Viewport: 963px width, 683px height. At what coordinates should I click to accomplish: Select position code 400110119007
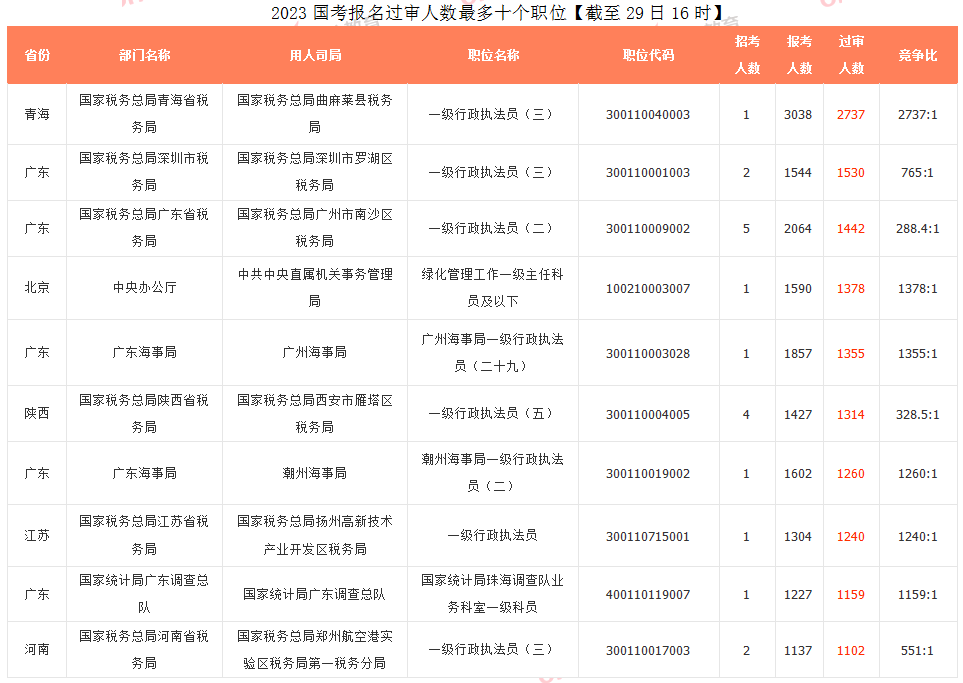pyautogui.click(x=648, y=595)
